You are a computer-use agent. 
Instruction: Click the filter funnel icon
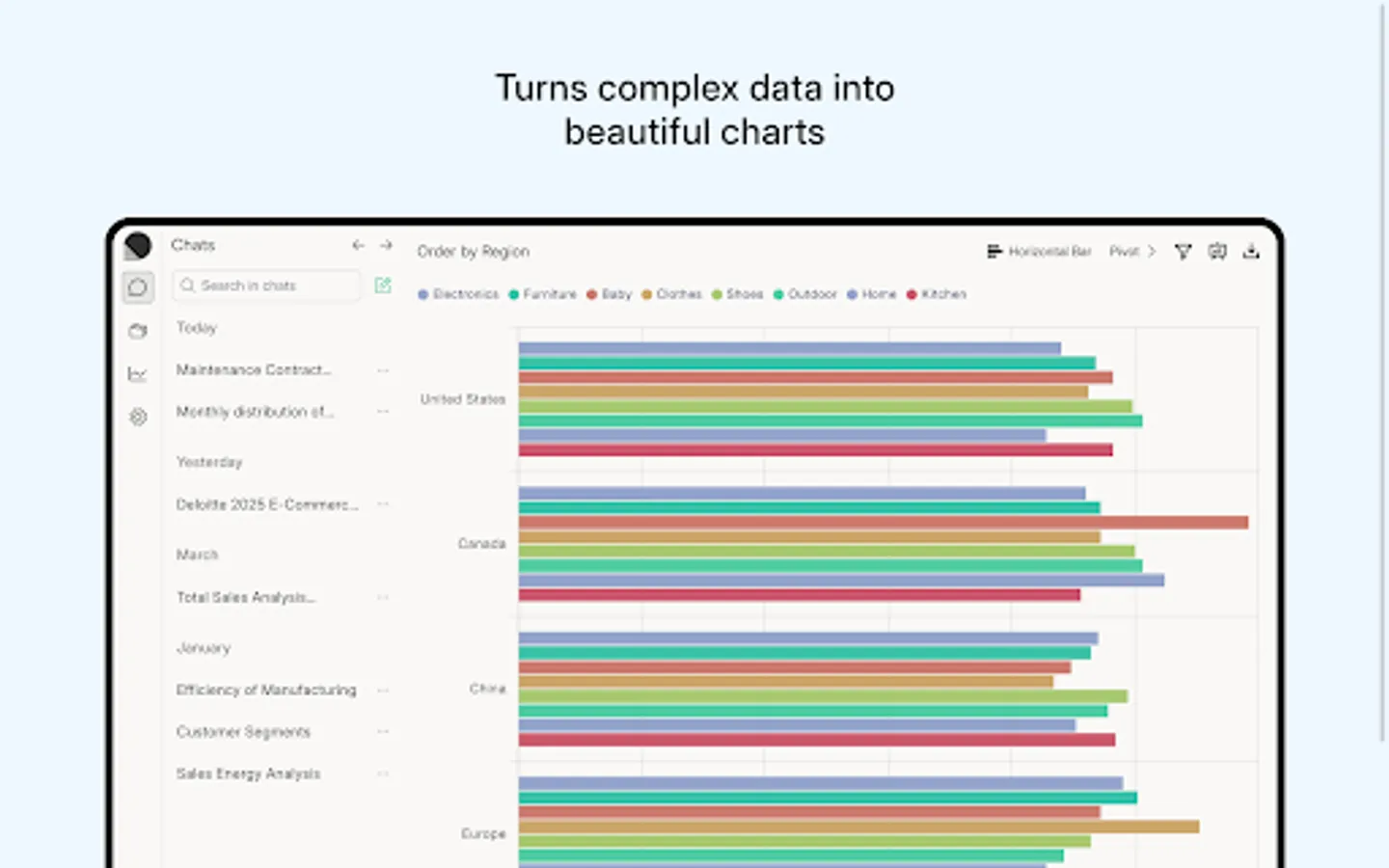pyautogui.click(x=1183, y=252)
